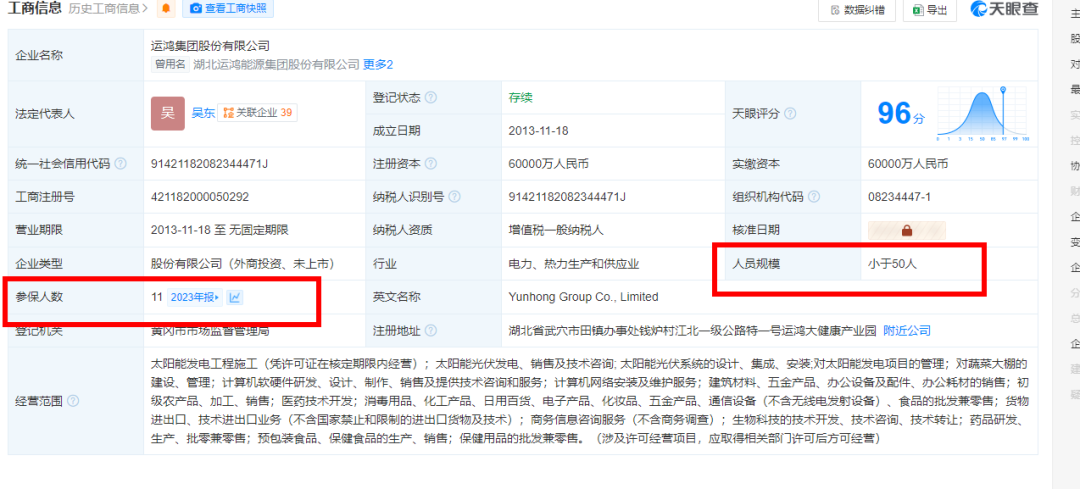The width and height of the screenshot is (1080, 489).
Task: Click the 数据纠错 button
Action: pyautogui.click(x=856, y=10)
